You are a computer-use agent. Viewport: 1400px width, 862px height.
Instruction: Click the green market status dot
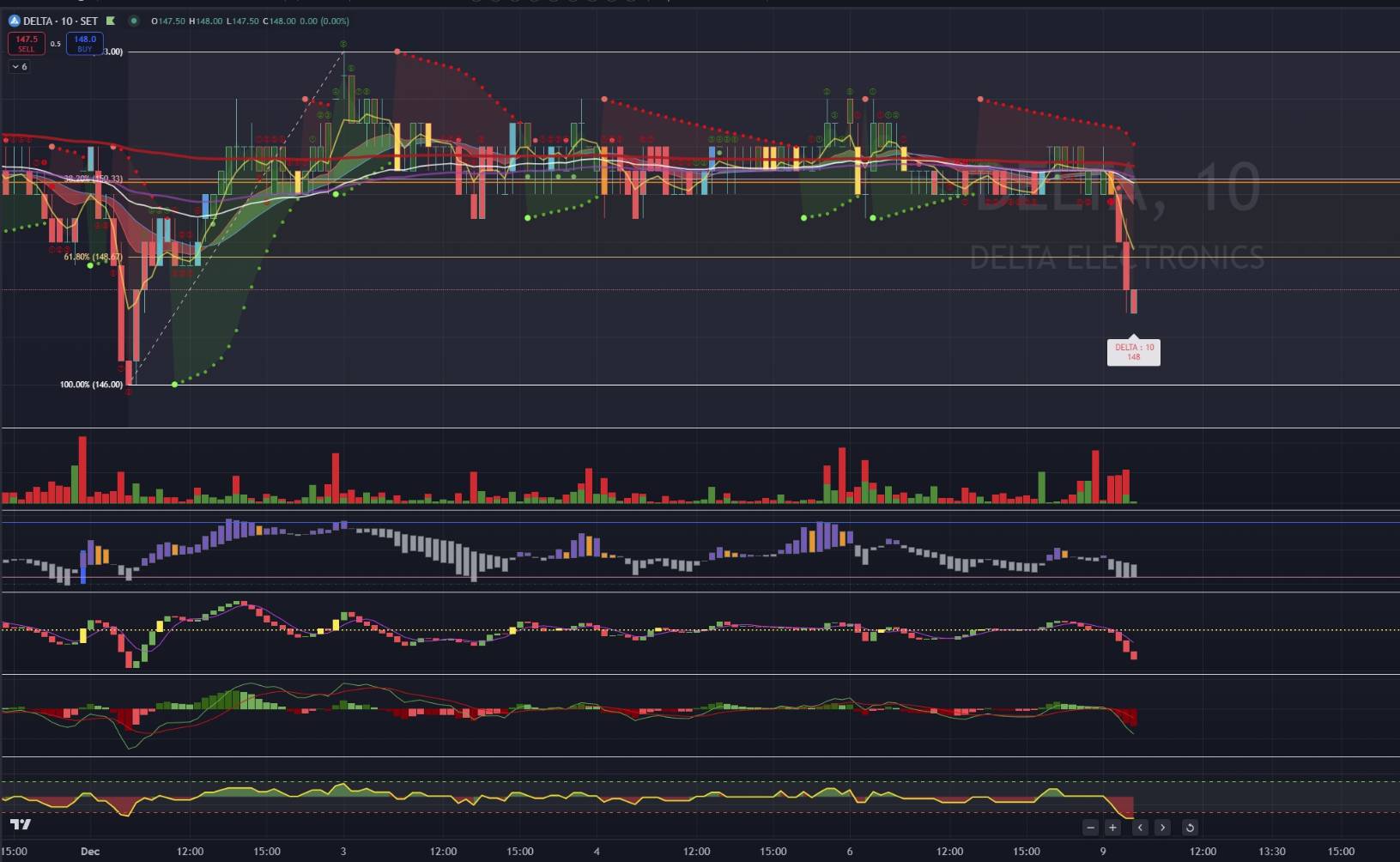pos(134,21)
